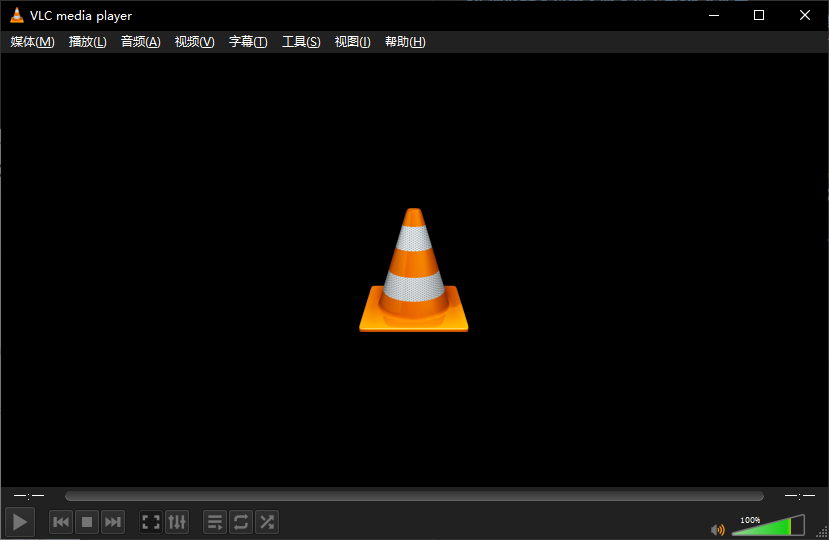Click the playback seek bar
Screen dimensions: 829x540
(414, 496)
